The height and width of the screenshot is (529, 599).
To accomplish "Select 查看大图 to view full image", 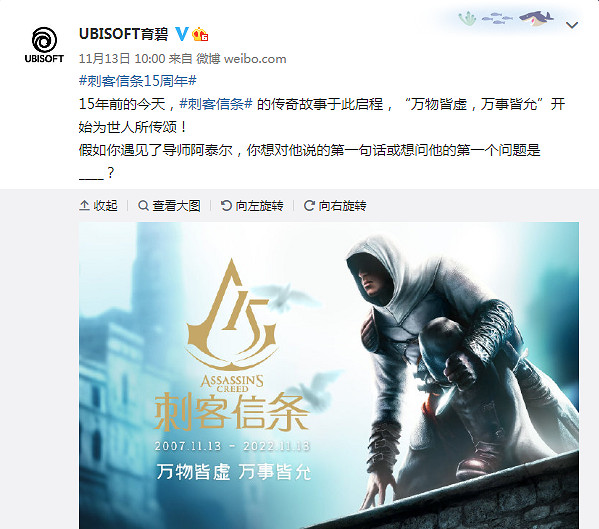I will (x=176, y=205).
